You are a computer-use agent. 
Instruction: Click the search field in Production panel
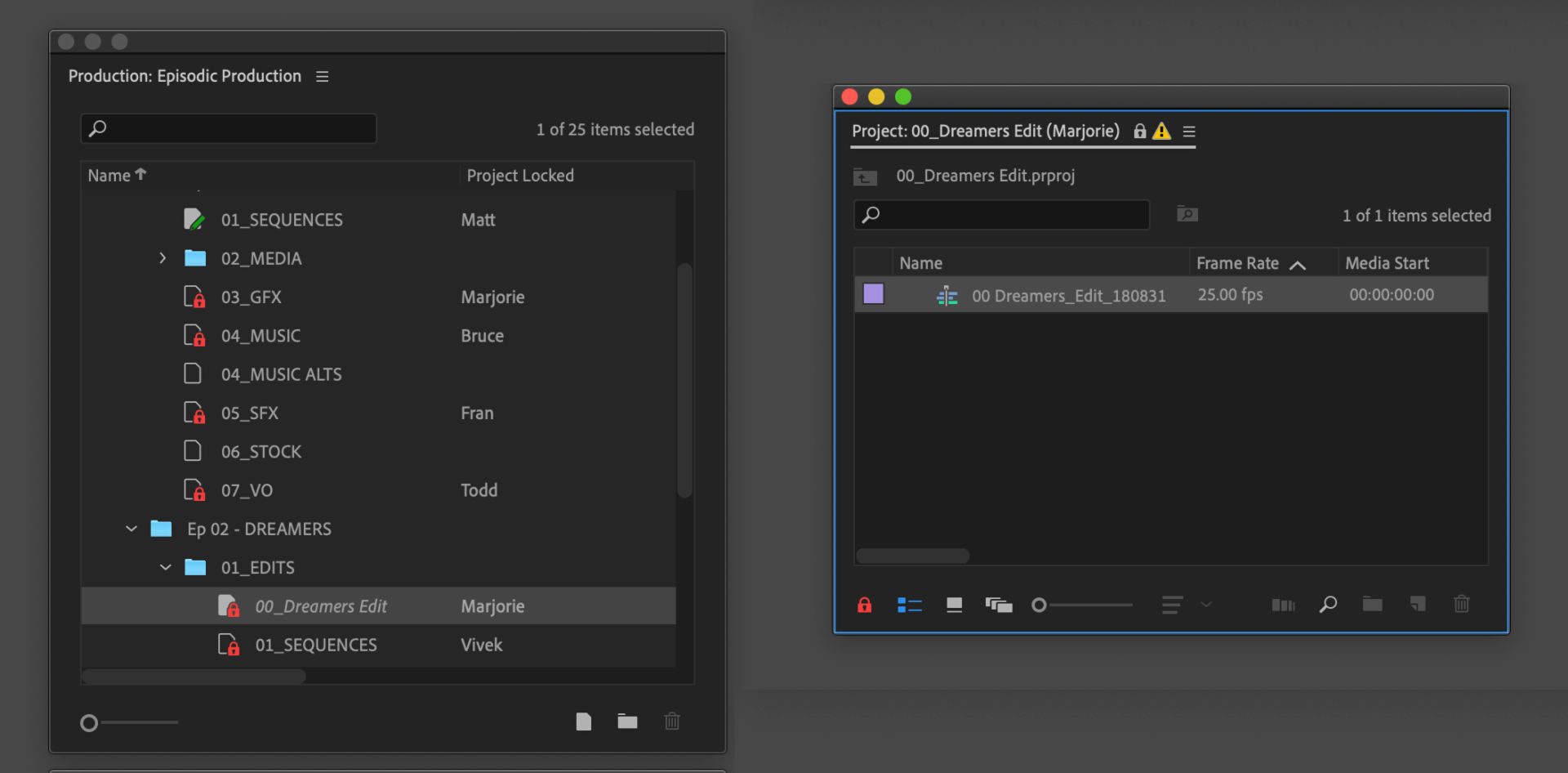[x=229, y=128]
